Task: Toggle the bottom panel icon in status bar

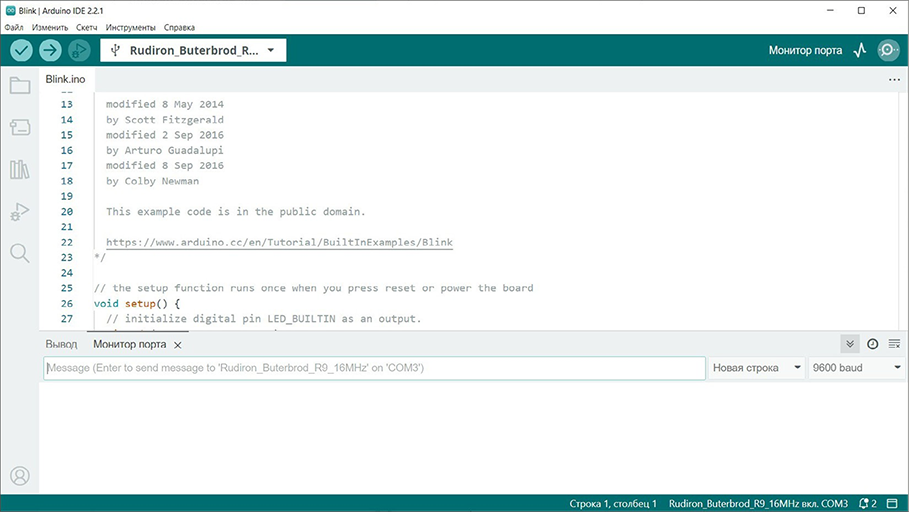Action: (x=892, y=503)
